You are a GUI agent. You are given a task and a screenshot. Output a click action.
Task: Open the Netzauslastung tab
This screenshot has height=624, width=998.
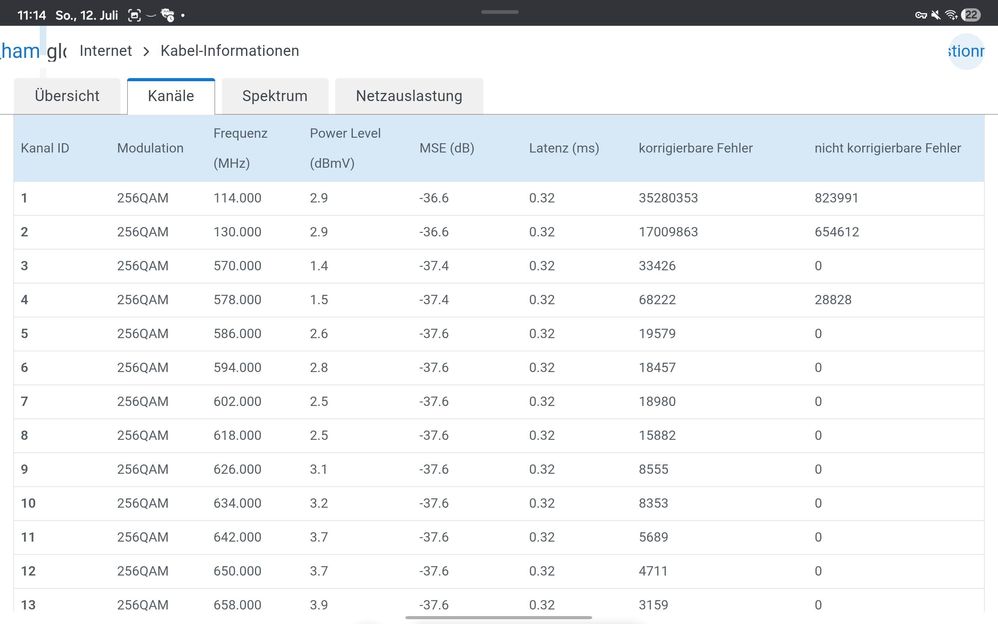(x=409, y=96)
